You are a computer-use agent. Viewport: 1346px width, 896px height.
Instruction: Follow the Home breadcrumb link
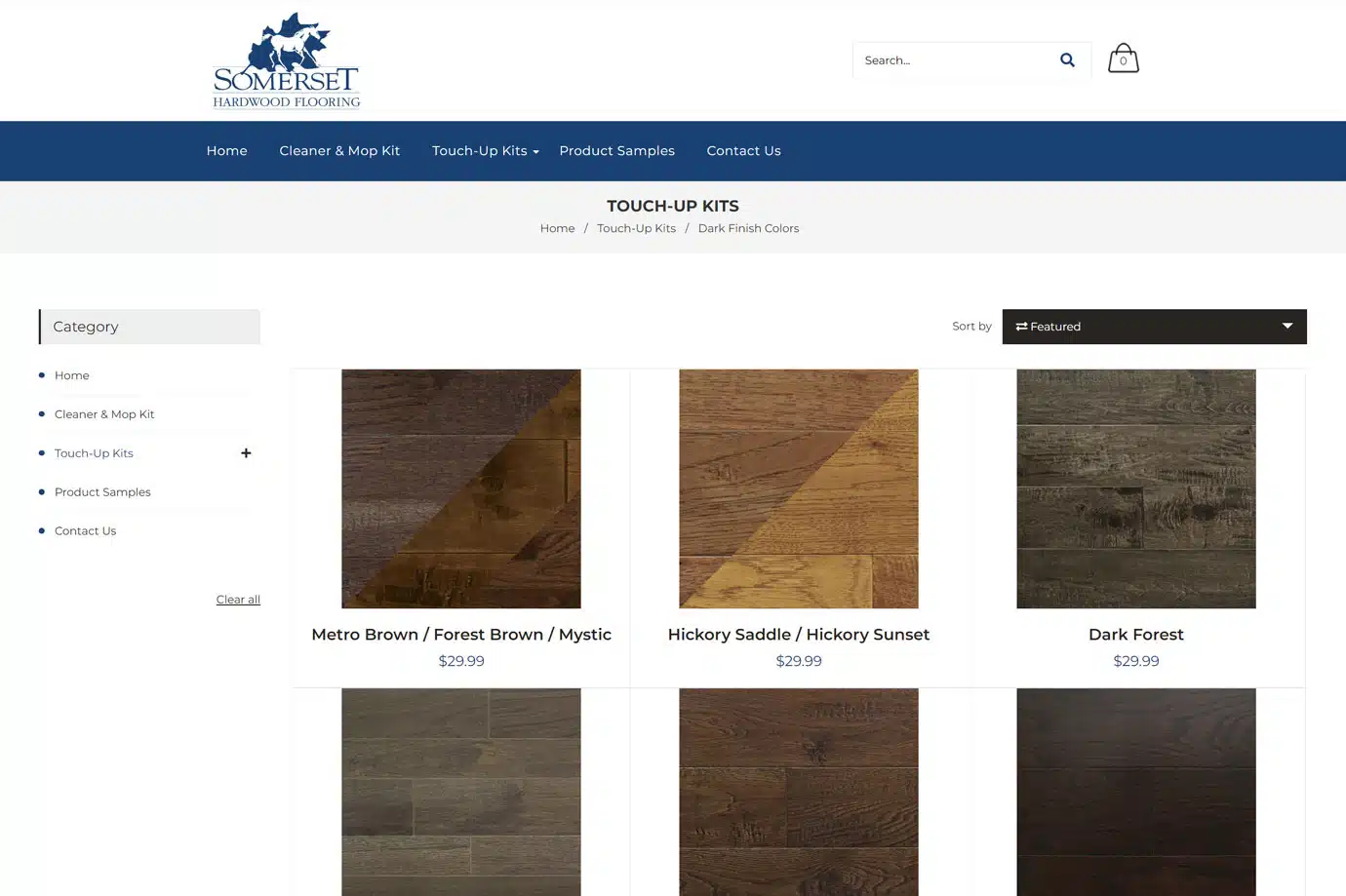[x=557, y=228]
